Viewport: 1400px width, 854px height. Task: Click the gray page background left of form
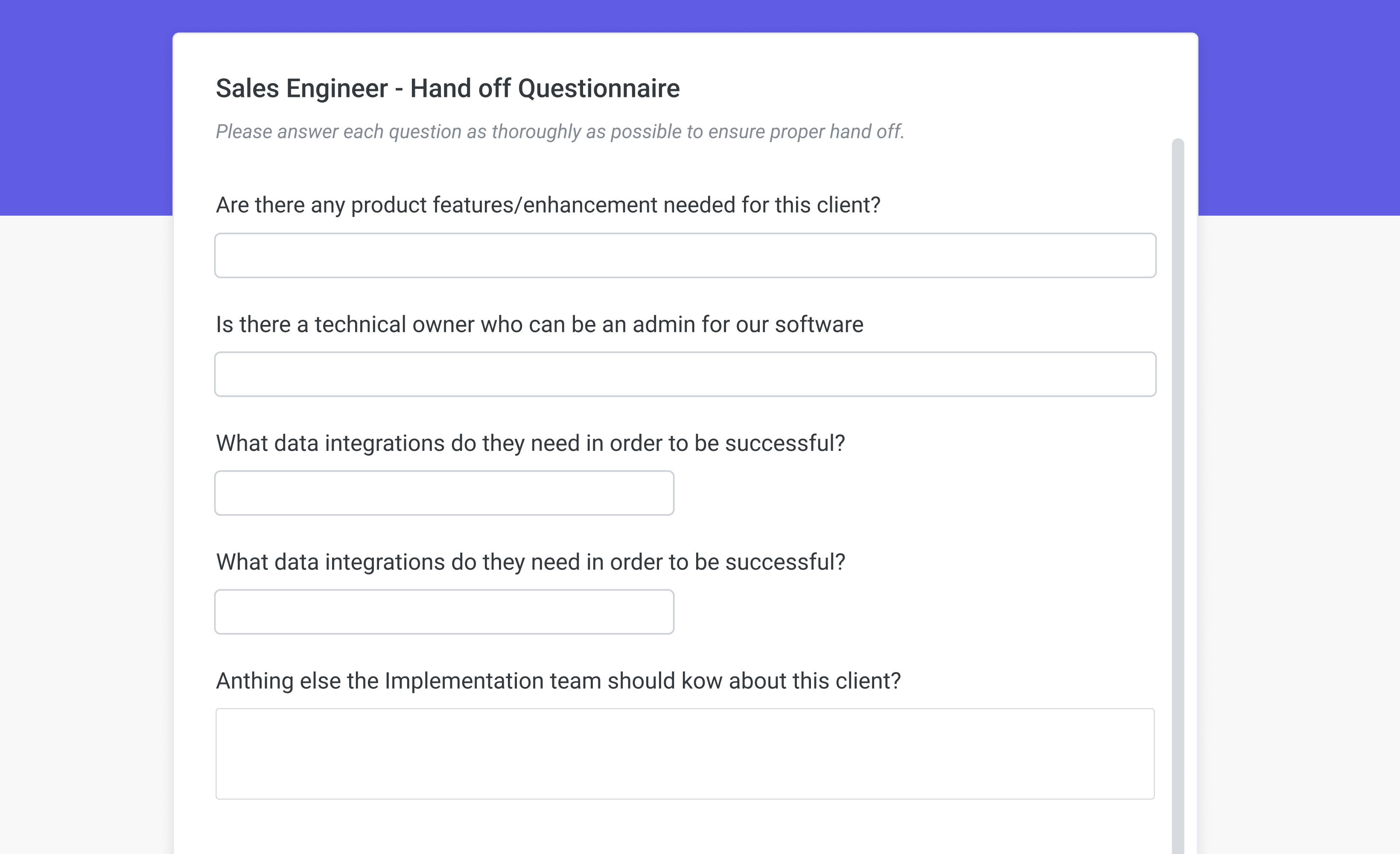[x=86, y=535]
